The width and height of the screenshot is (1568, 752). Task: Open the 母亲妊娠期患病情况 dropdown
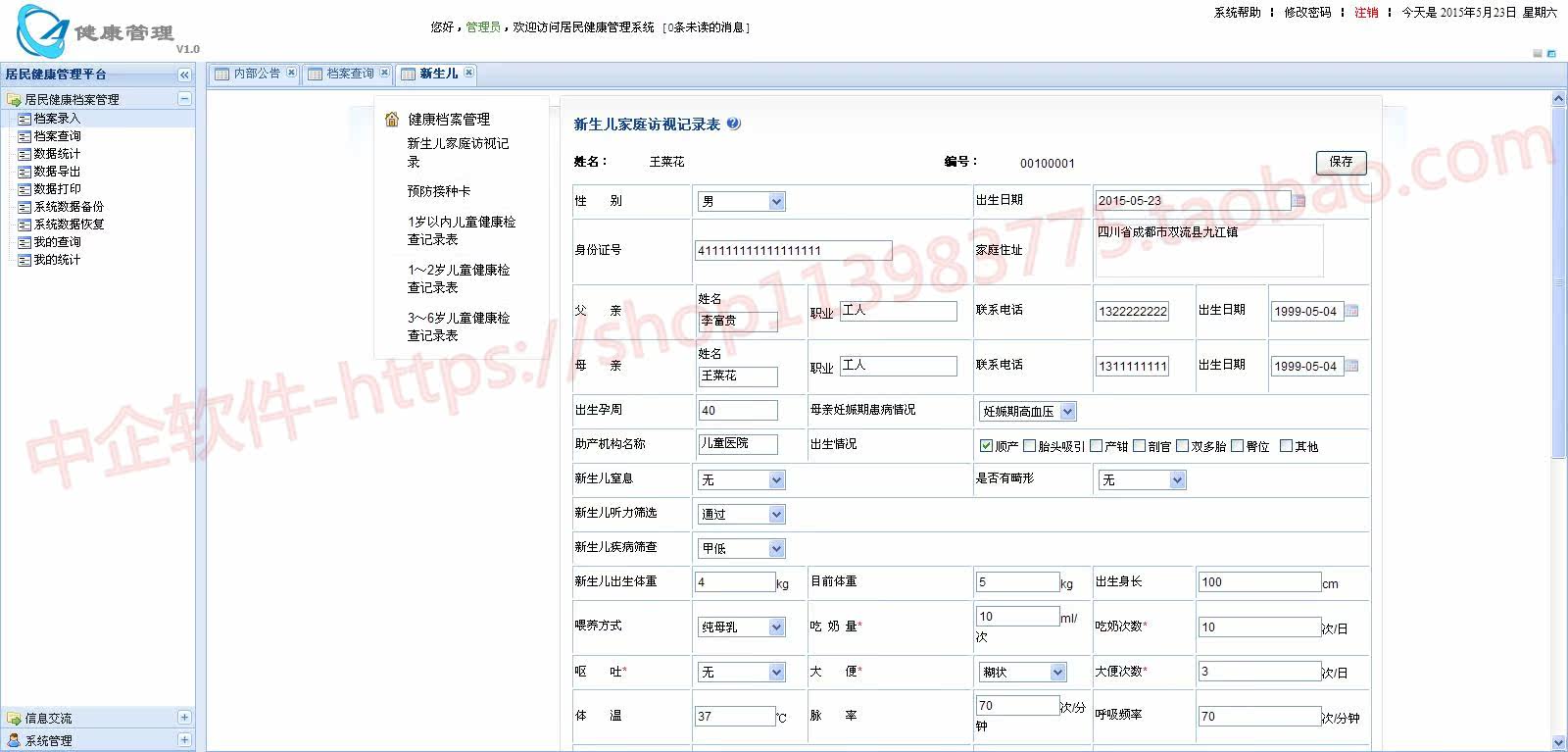(x=1028, y=412)
